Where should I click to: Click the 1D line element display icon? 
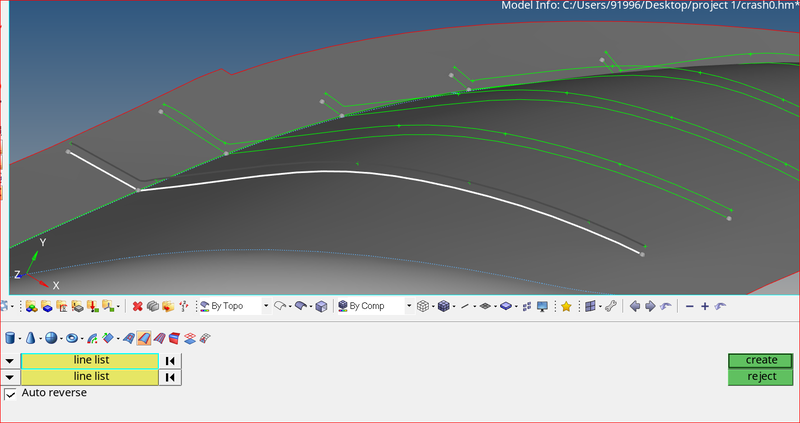pos(465,306)
